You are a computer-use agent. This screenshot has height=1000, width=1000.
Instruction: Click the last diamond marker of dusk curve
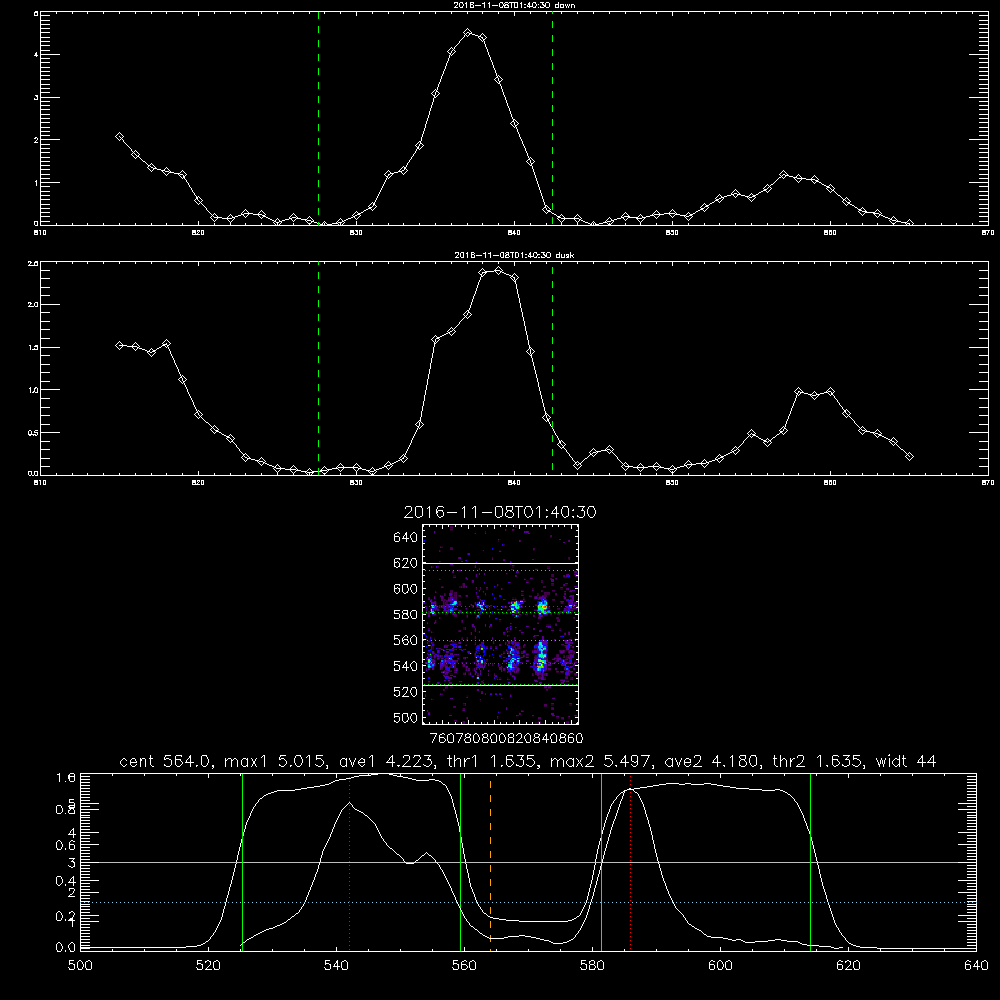click(909, 456)
